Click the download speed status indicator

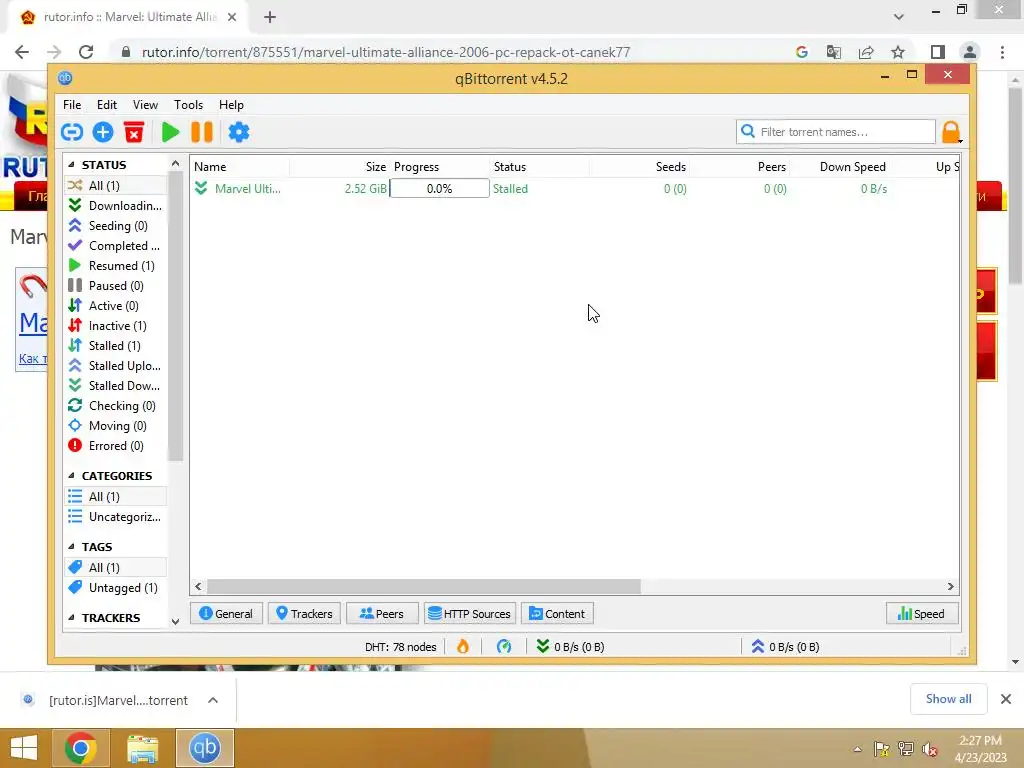coord(570,647)
